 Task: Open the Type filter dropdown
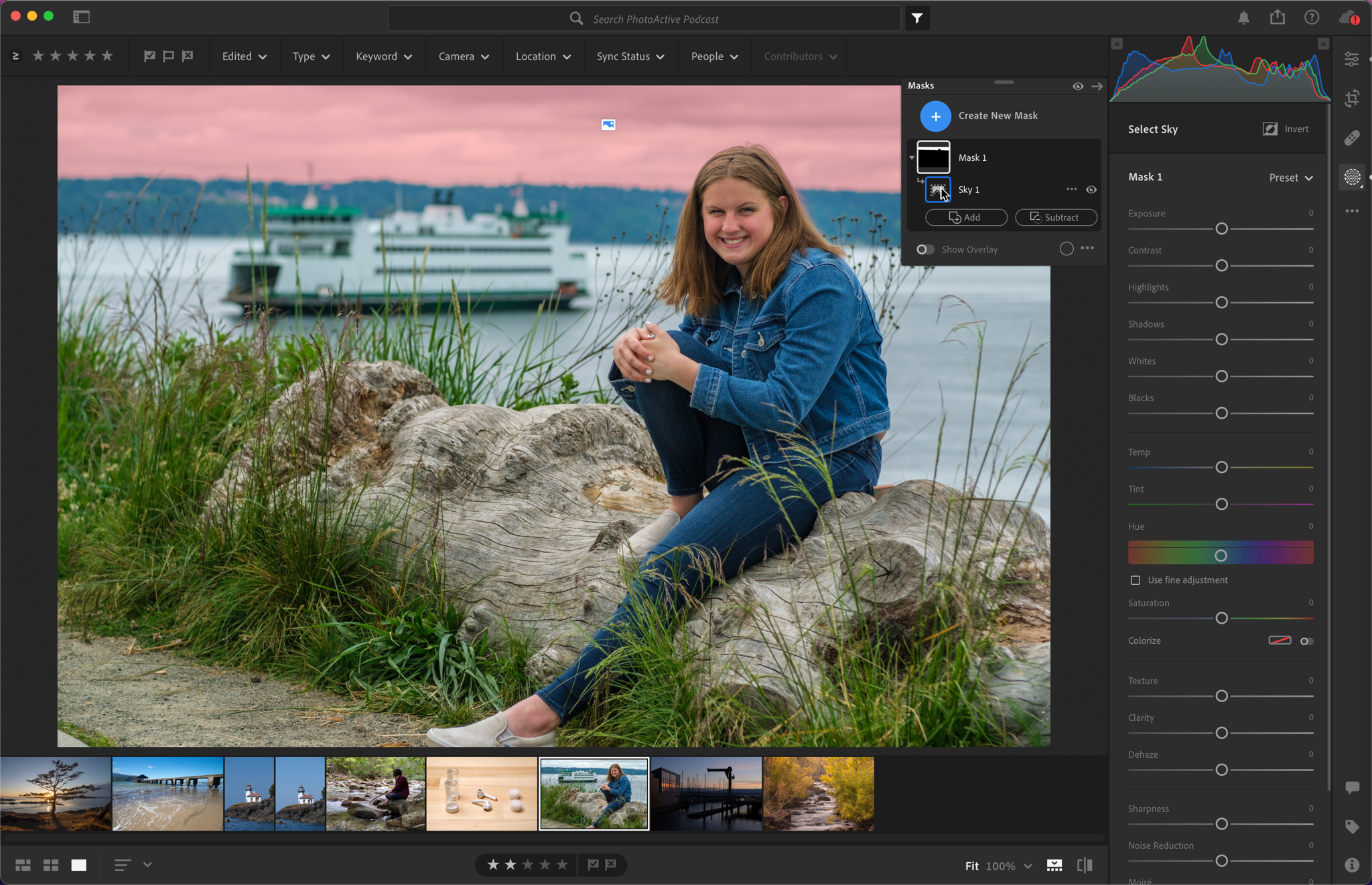pyautogui.click(x=311, y=56)
